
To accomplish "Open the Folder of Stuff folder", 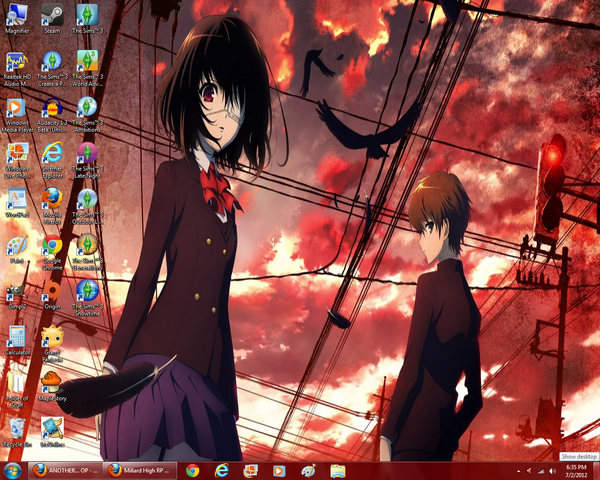I will point(17,390).
